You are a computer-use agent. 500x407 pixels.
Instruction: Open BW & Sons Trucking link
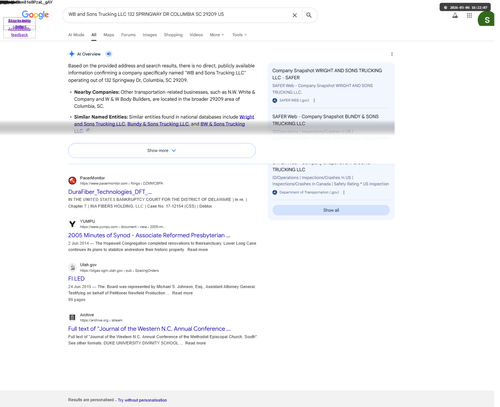coord(223,124)
